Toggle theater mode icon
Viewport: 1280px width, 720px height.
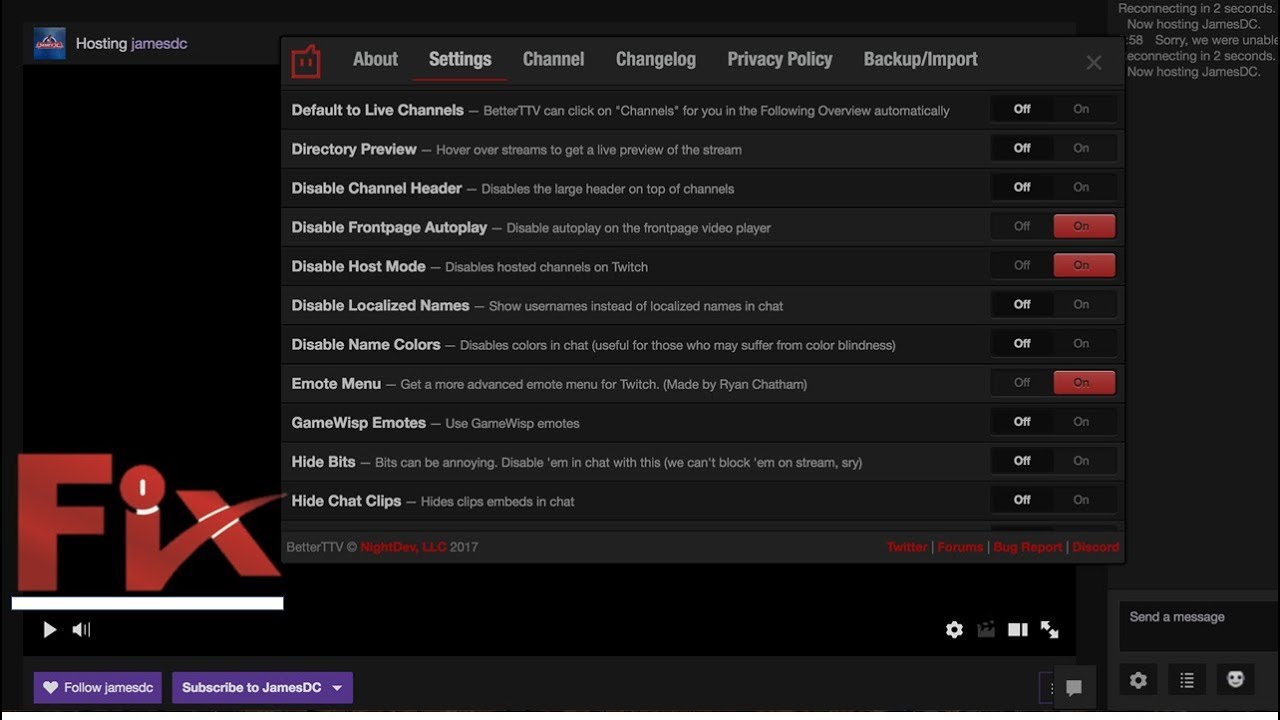(1018, 629)
